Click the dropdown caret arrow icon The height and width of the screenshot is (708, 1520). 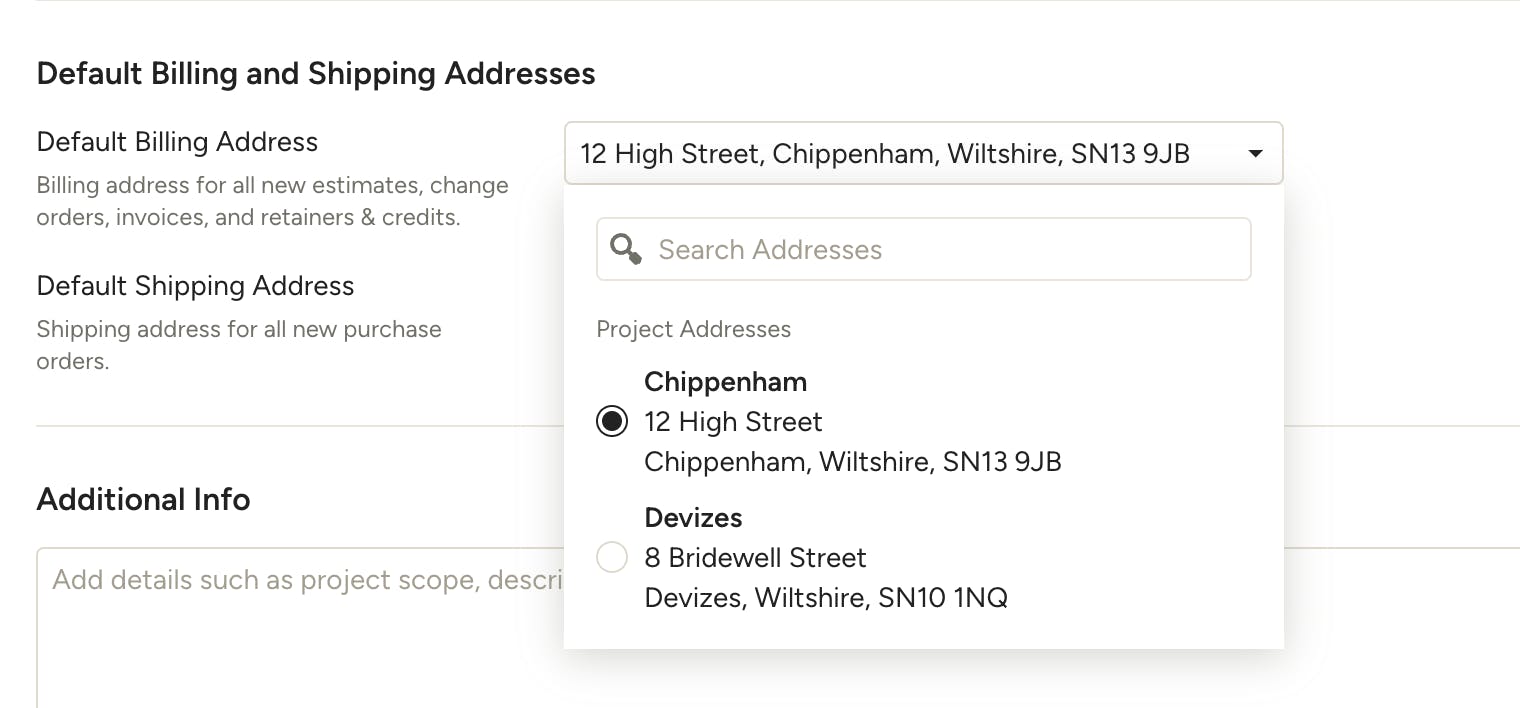click(x=1256, y=154)
